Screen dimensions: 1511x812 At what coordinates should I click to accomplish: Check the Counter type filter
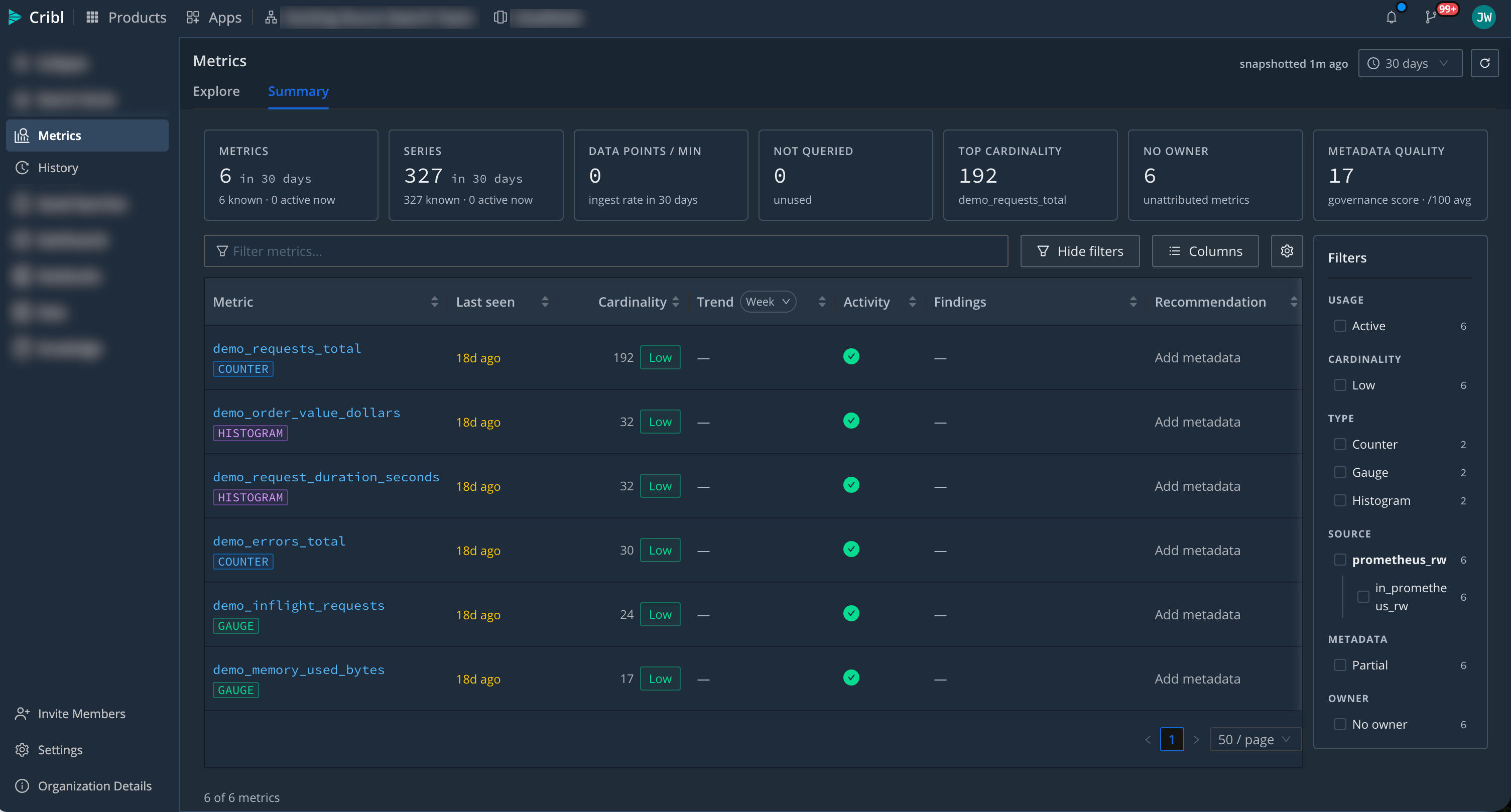tap(1340, 445)
